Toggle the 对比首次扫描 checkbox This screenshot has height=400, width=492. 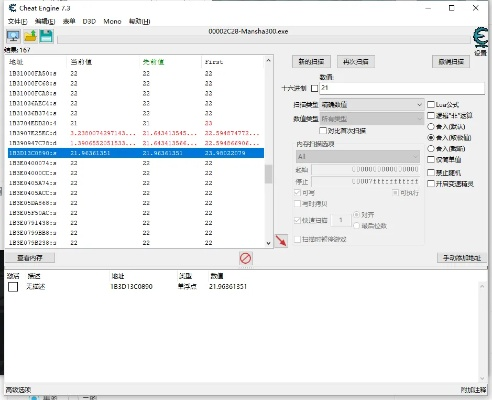323,131
